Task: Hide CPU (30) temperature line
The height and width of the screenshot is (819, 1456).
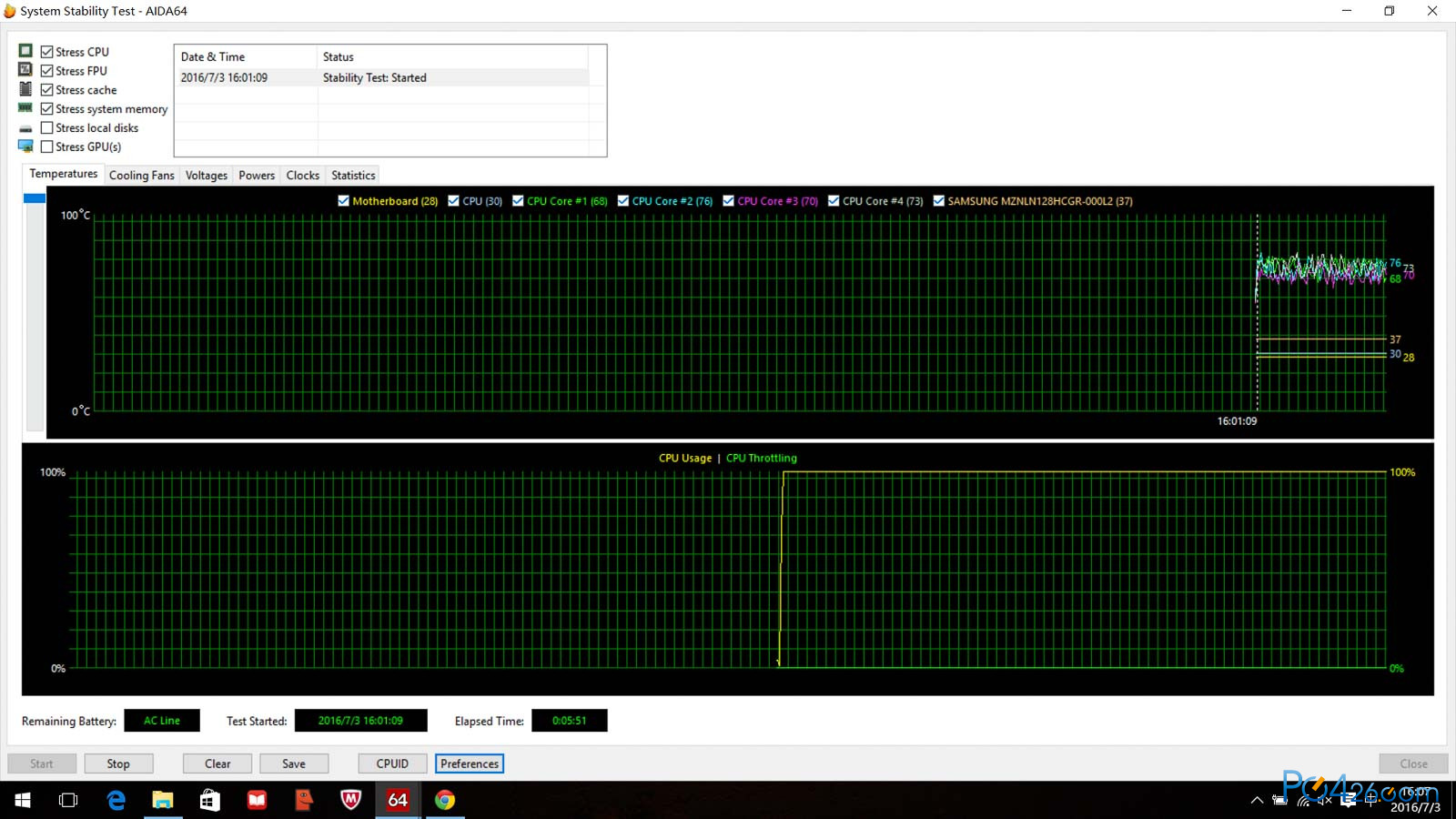Action: point(453,201)
